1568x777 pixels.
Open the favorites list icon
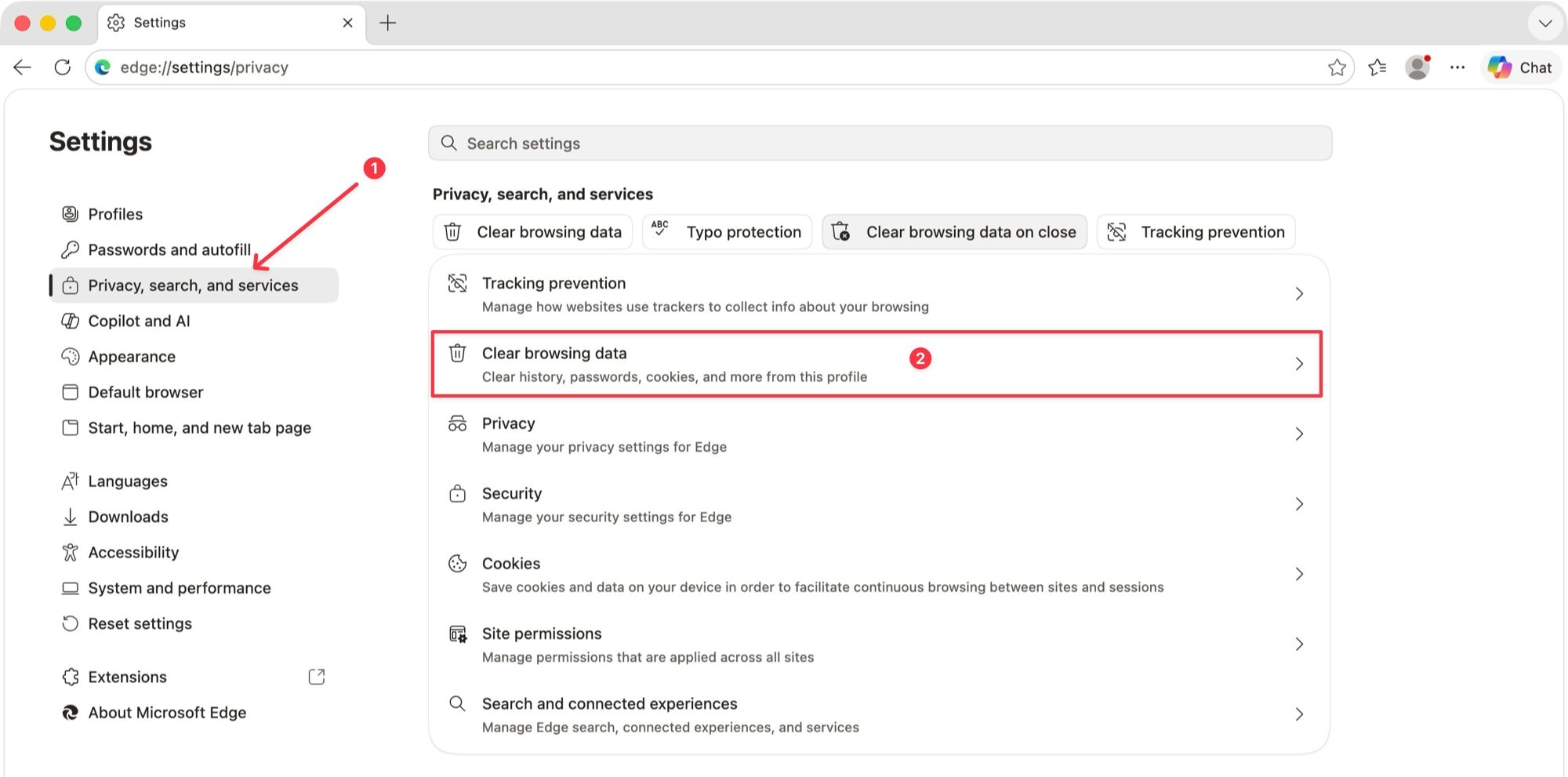pos(1377,67)
